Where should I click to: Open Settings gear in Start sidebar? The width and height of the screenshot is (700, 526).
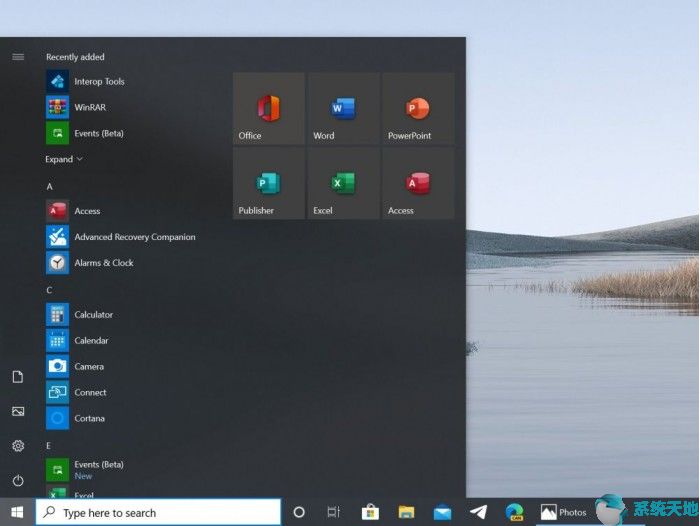pos(18,446)
